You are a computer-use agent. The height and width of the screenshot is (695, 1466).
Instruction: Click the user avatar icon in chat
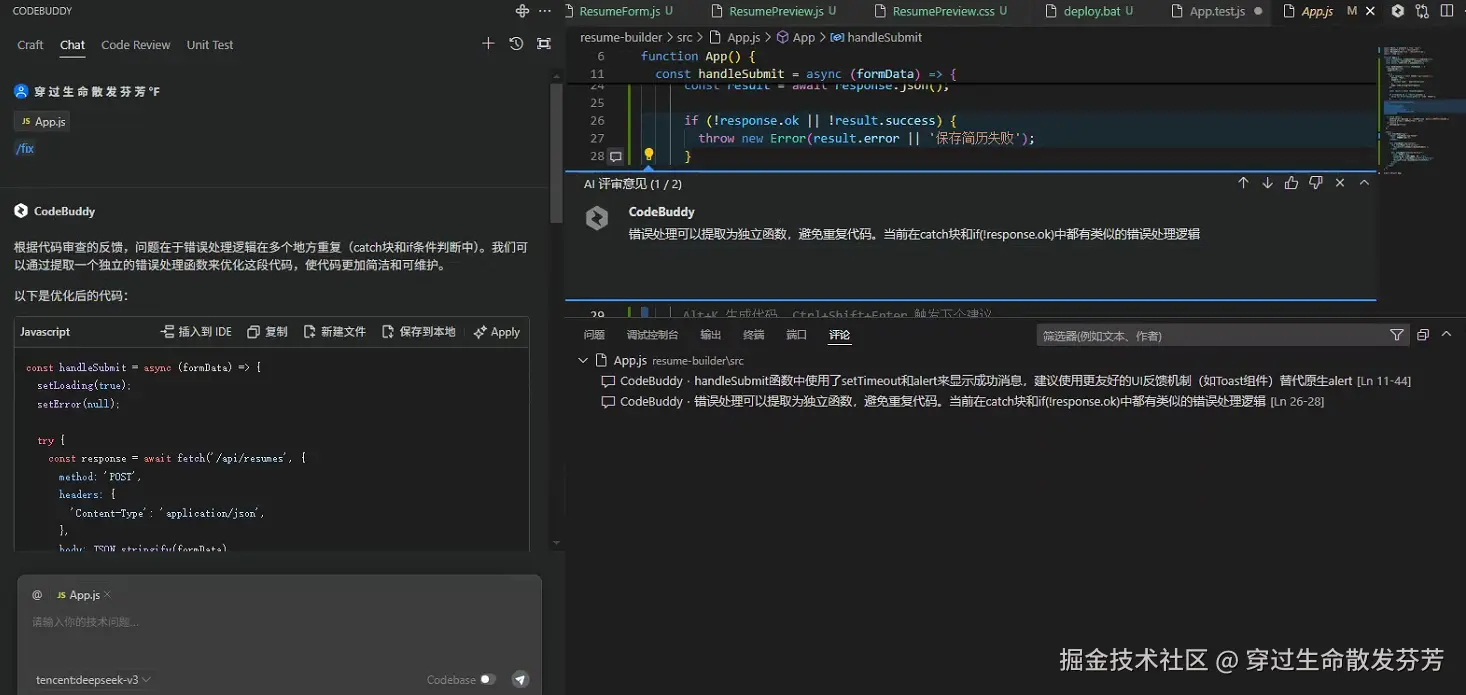(21, 91)
